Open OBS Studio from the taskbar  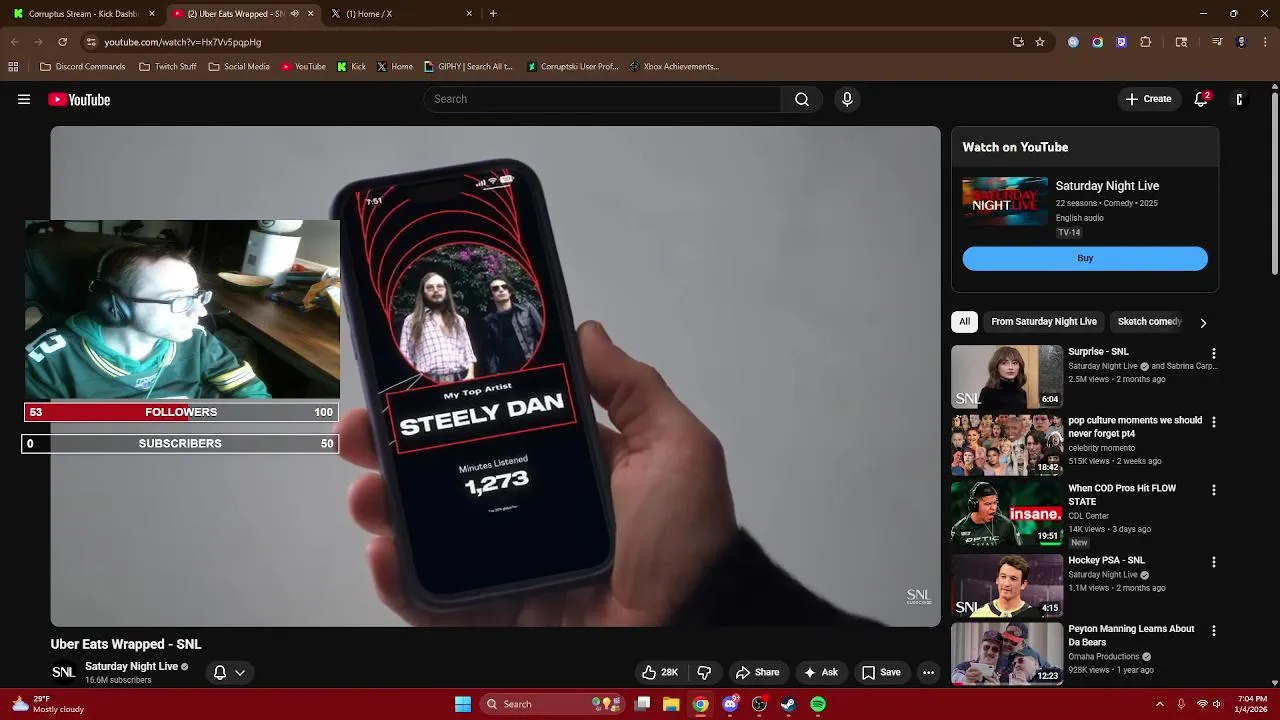(759, 704)
